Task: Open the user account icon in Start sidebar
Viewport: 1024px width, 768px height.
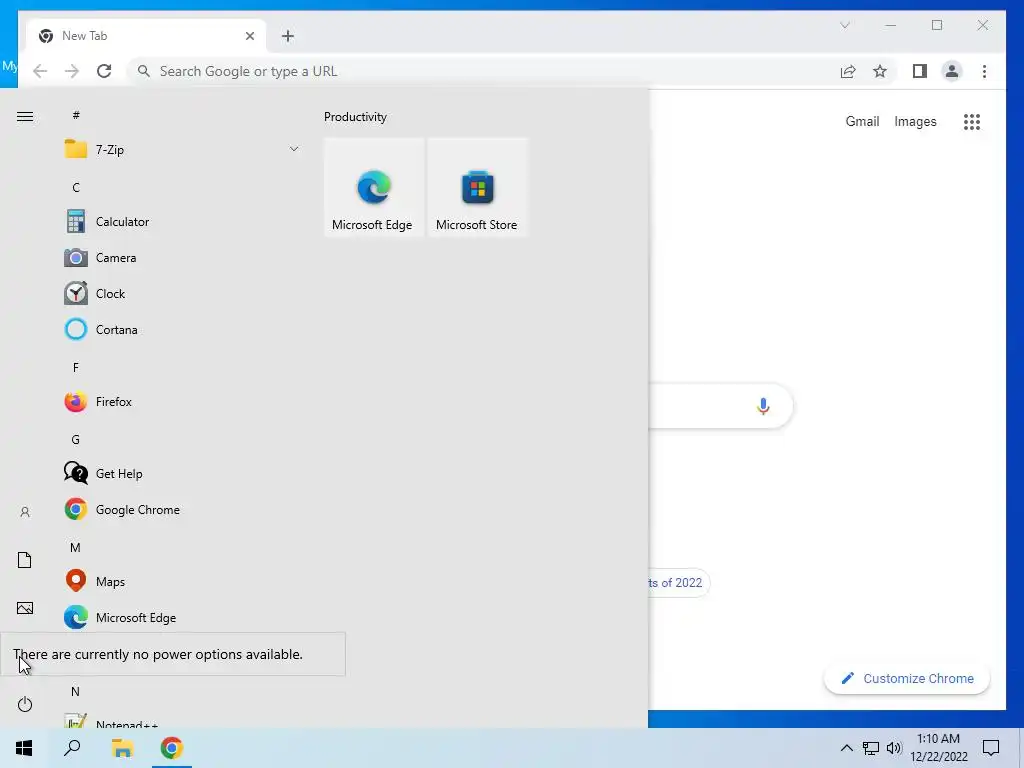Action: click(25, 512)
